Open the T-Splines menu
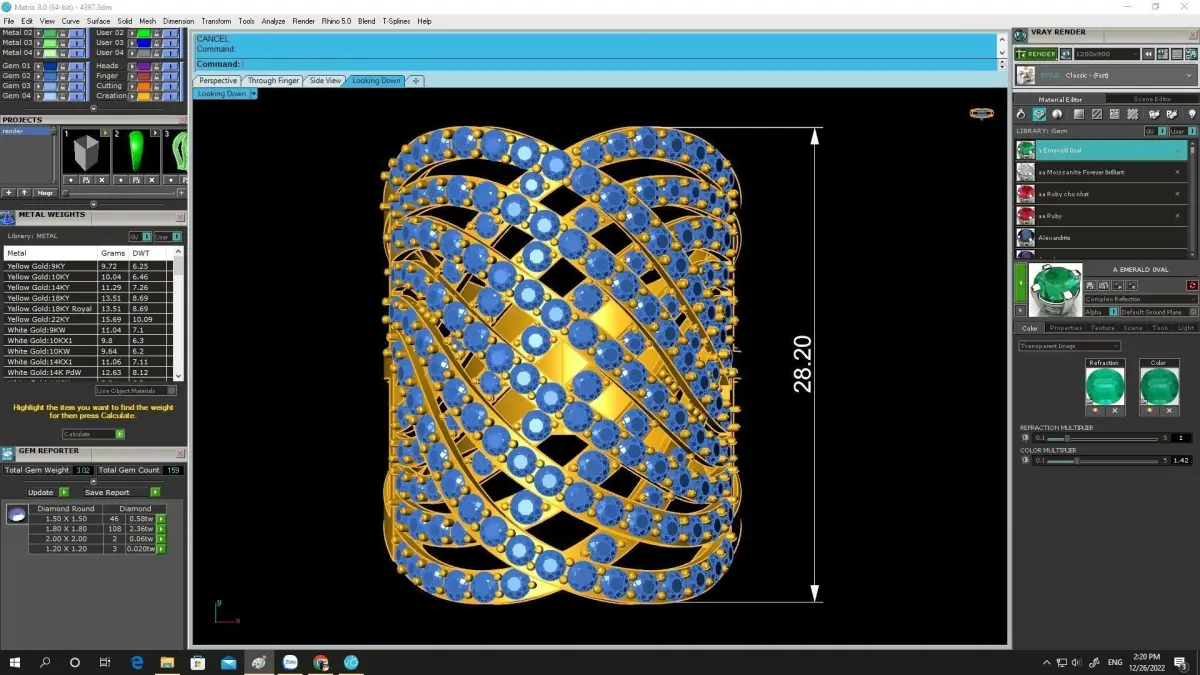Viewport: 1200px width, 675px height. click(397, 21)
